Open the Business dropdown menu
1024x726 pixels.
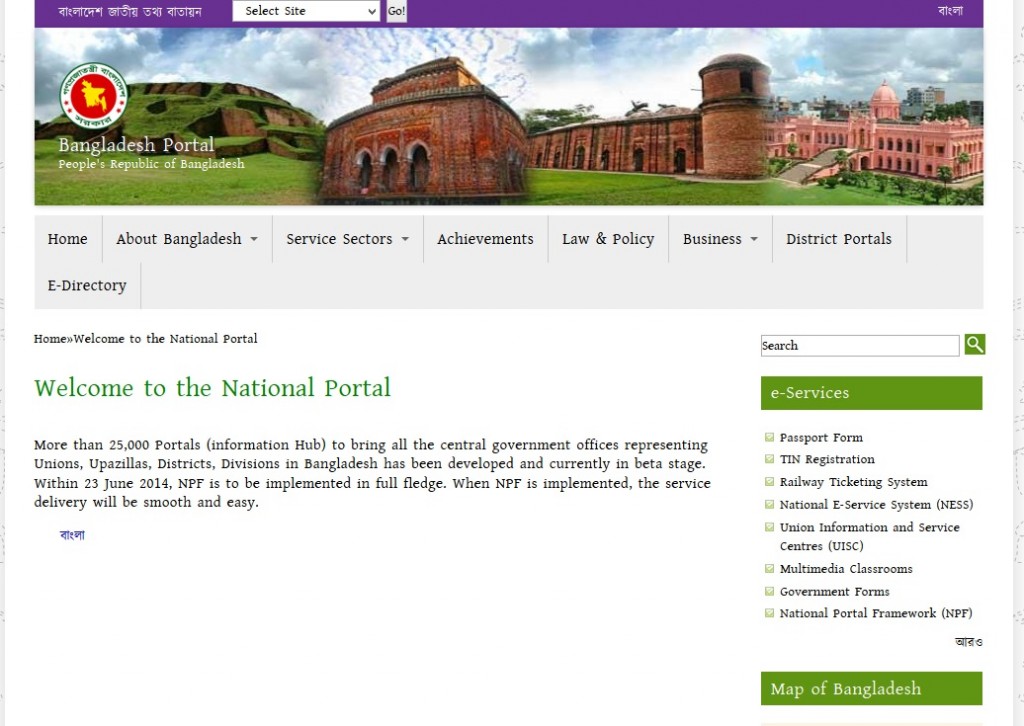point(719,239)
